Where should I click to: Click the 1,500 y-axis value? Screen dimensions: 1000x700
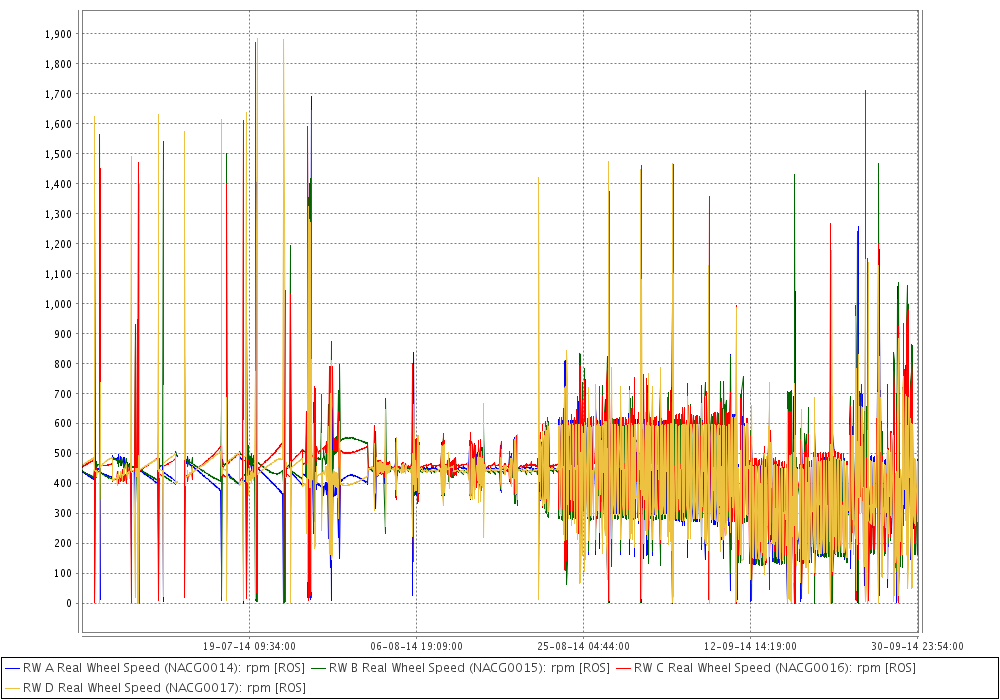59,154
